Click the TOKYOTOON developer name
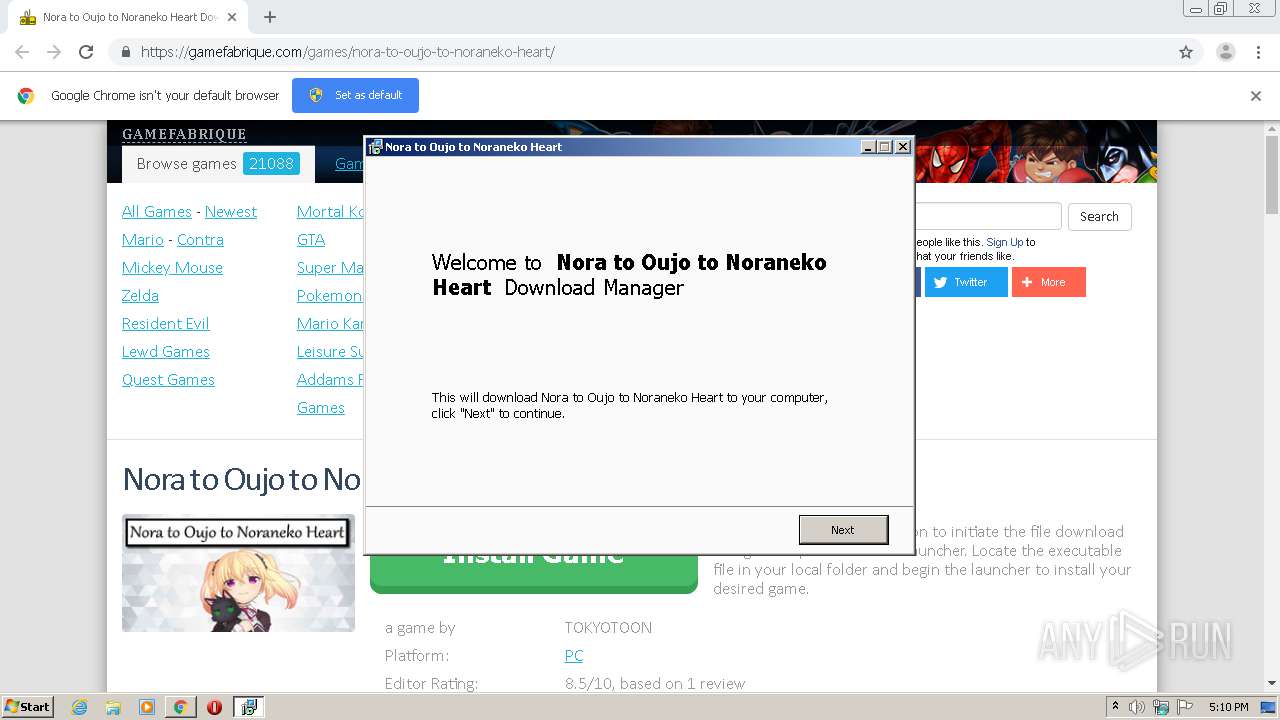This screenshot has height=720, width=1280. point(608,628)
